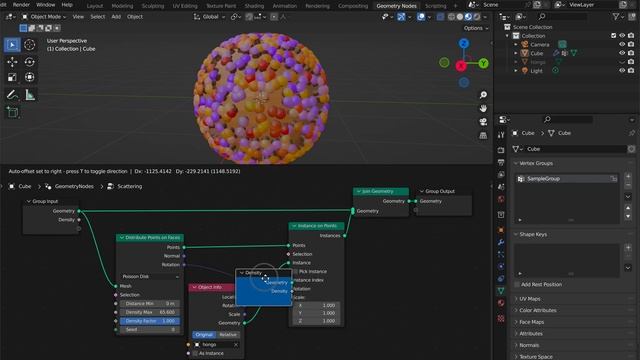Screen dimensions: 640x360
Task: Open the Modifier properties wrench tab
Action: [x=501, y=242]
